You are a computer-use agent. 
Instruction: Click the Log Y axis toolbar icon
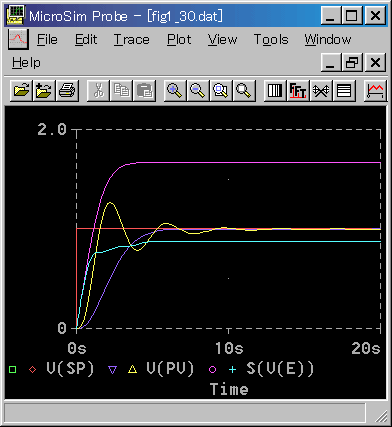click(344, 90)
